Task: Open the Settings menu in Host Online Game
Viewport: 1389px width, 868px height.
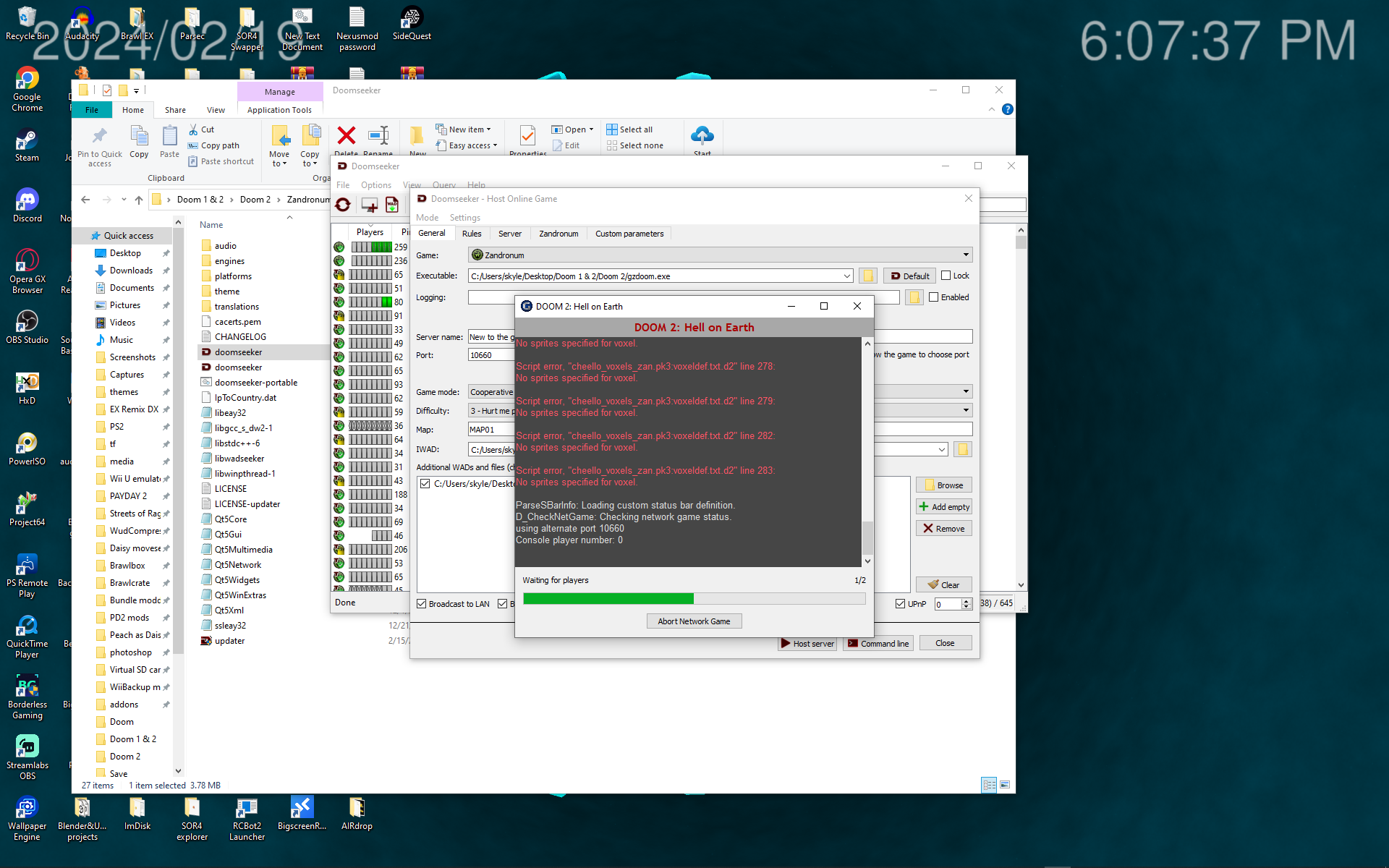Action: (464, 218)
